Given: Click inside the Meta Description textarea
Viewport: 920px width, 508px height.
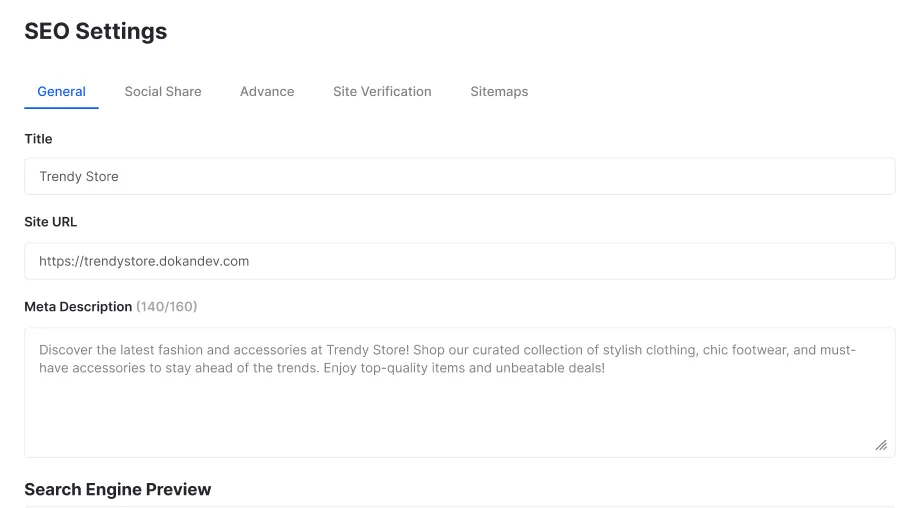Looking at the screenshot, I should pyautogui.click(x=459, y=392).
